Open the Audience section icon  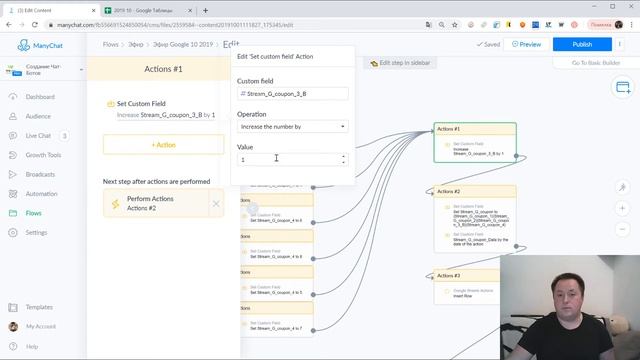[13, 116]
